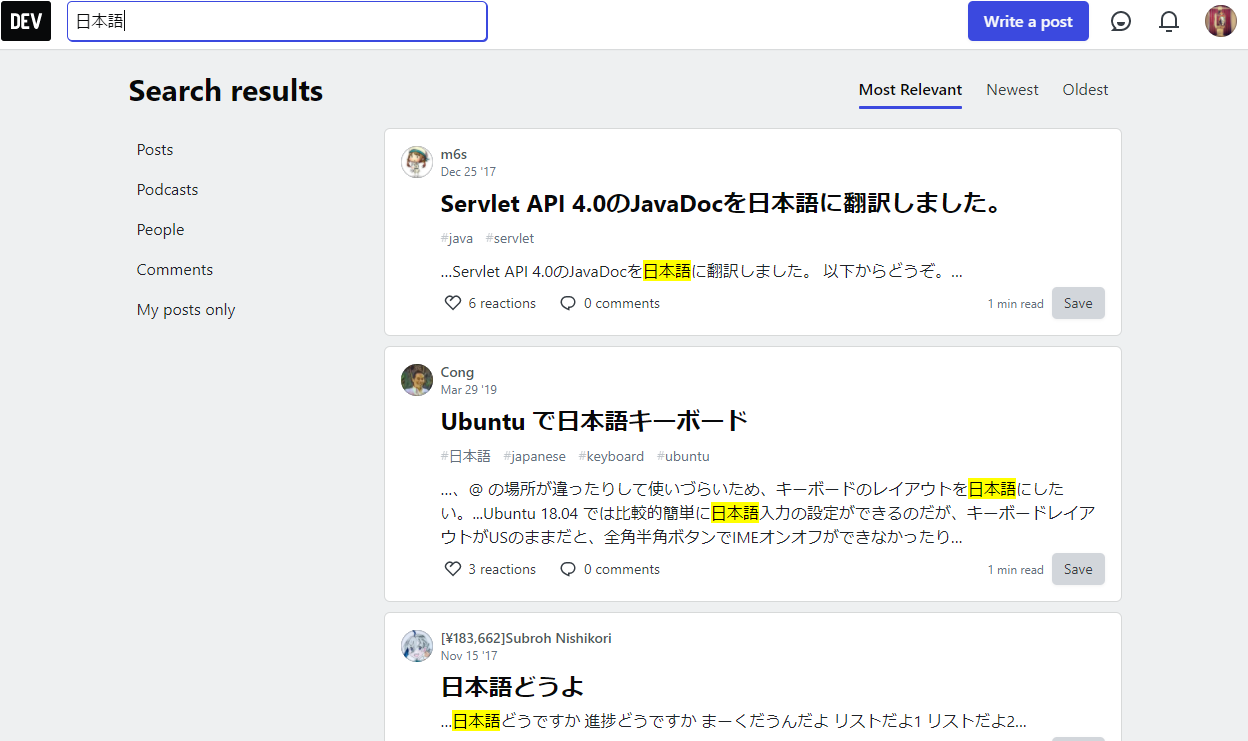
Task: Click comment icon on Ubuntu keyboard post
Action: pos(568,569)
